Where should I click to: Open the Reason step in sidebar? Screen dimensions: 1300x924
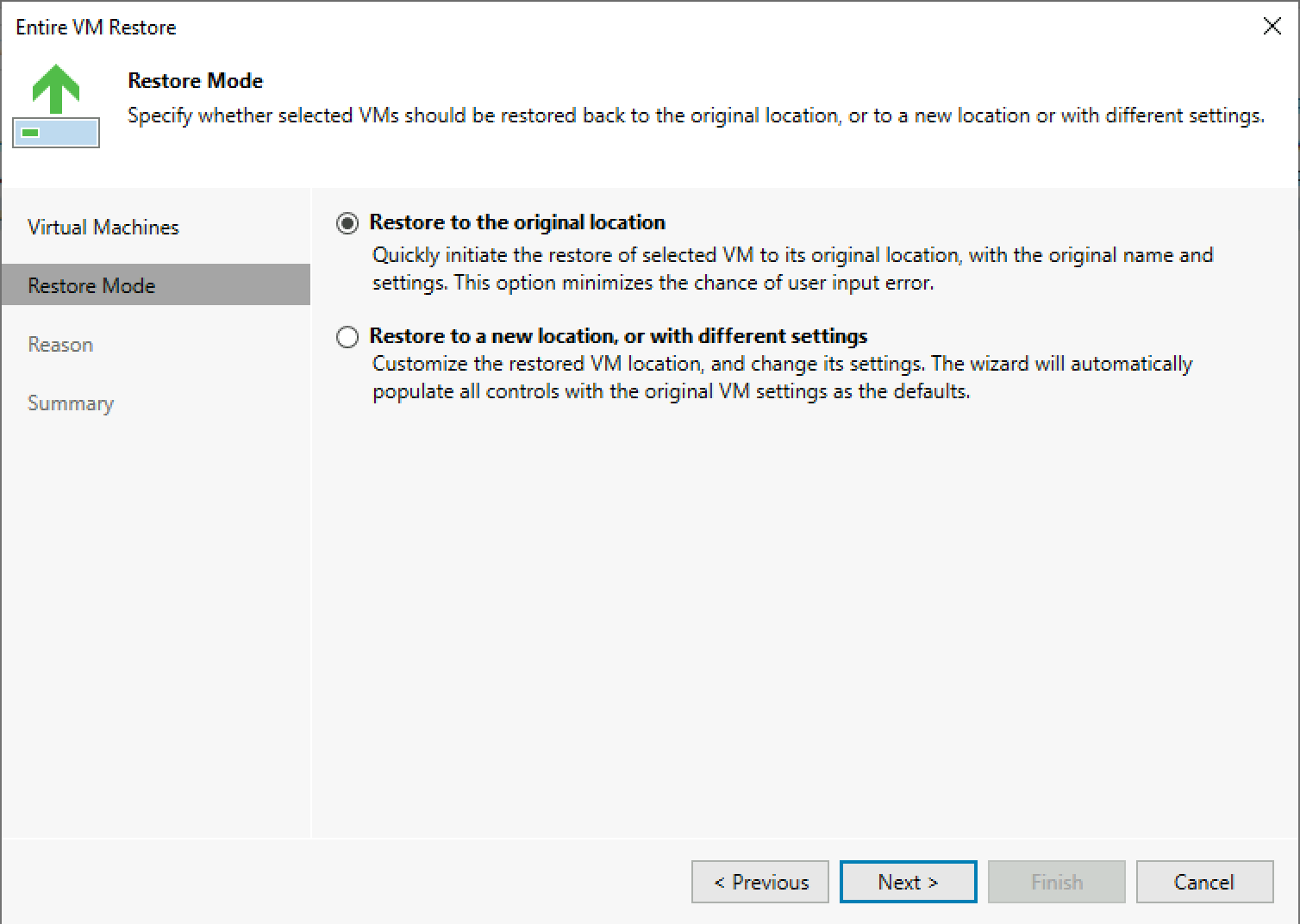point(60,344)
